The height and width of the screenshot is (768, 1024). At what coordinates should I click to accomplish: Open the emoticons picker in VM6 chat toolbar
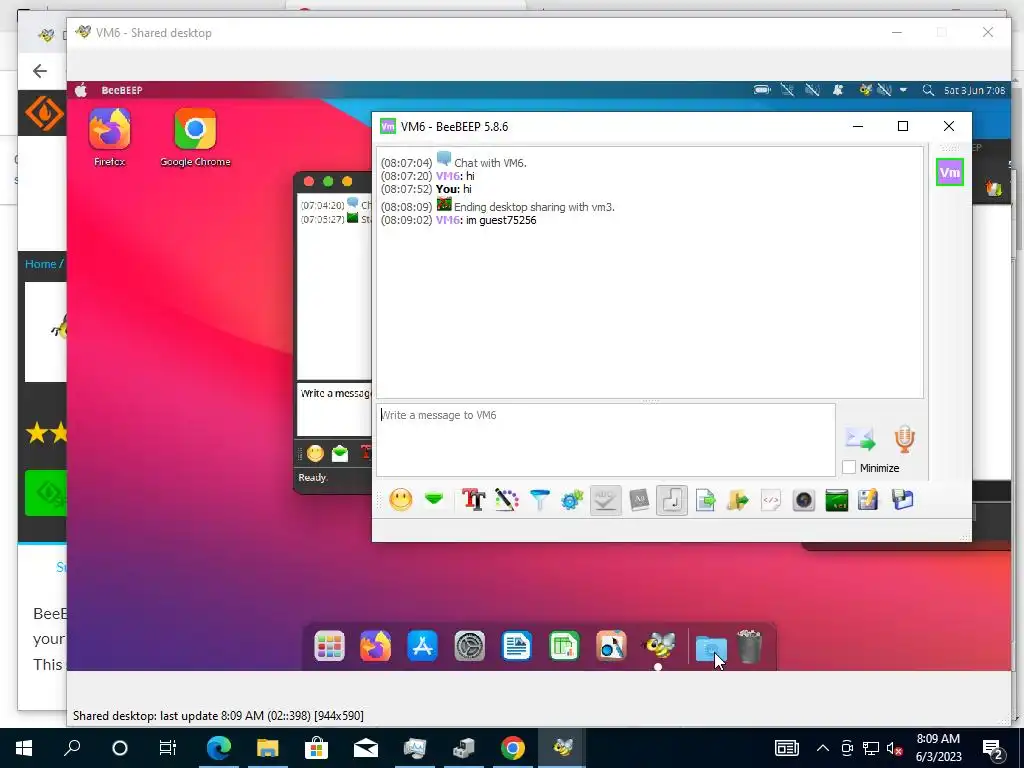point(400,500)
